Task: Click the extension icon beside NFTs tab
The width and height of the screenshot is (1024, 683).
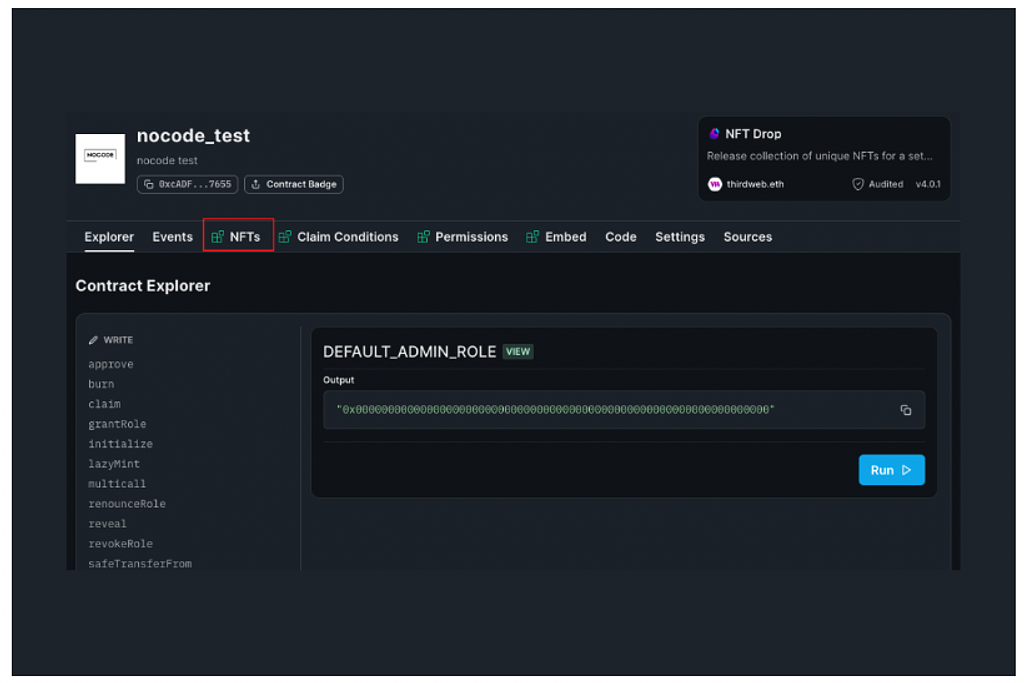Action: (218, 237)
